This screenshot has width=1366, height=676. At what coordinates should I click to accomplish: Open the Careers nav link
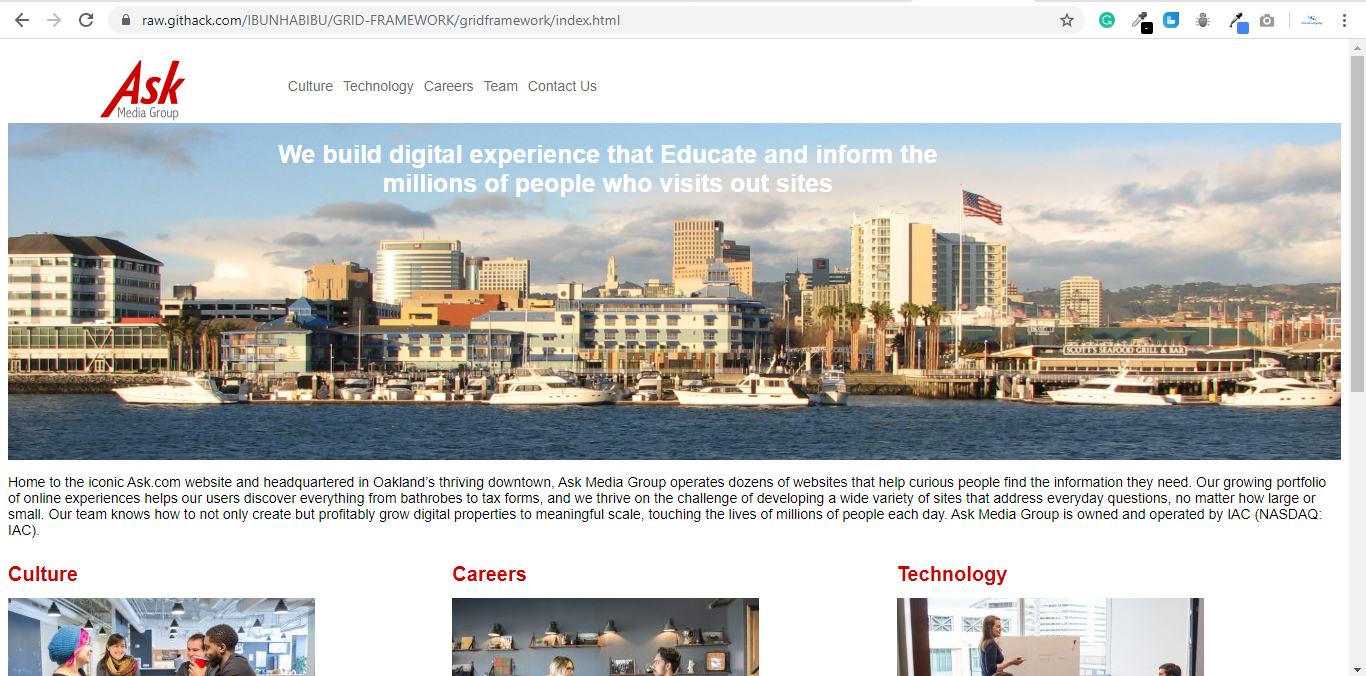[448, 86]
